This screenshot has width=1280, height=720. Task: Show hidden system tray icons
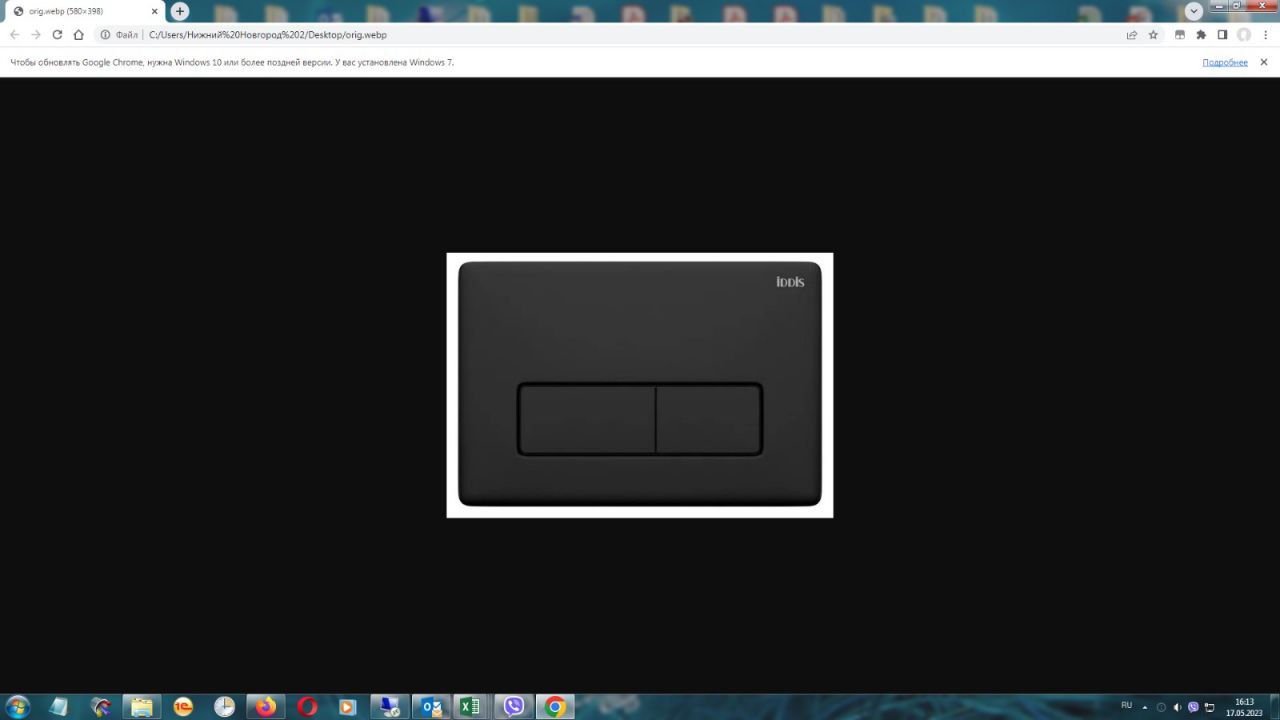tap(1145, 707)
